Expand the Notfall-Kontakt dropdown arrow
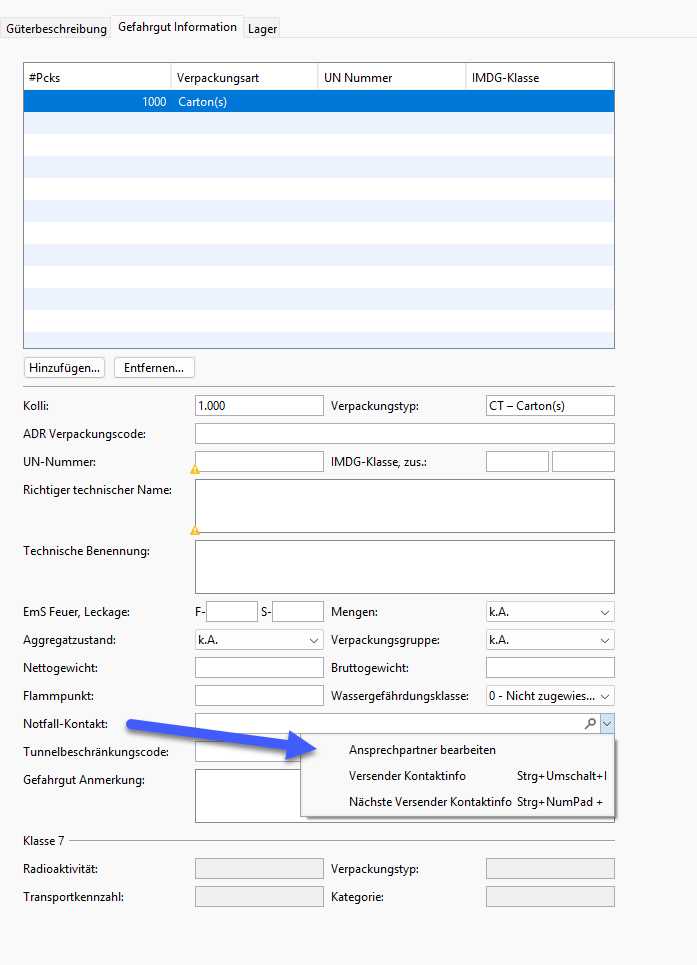 [x=607, y=724]
